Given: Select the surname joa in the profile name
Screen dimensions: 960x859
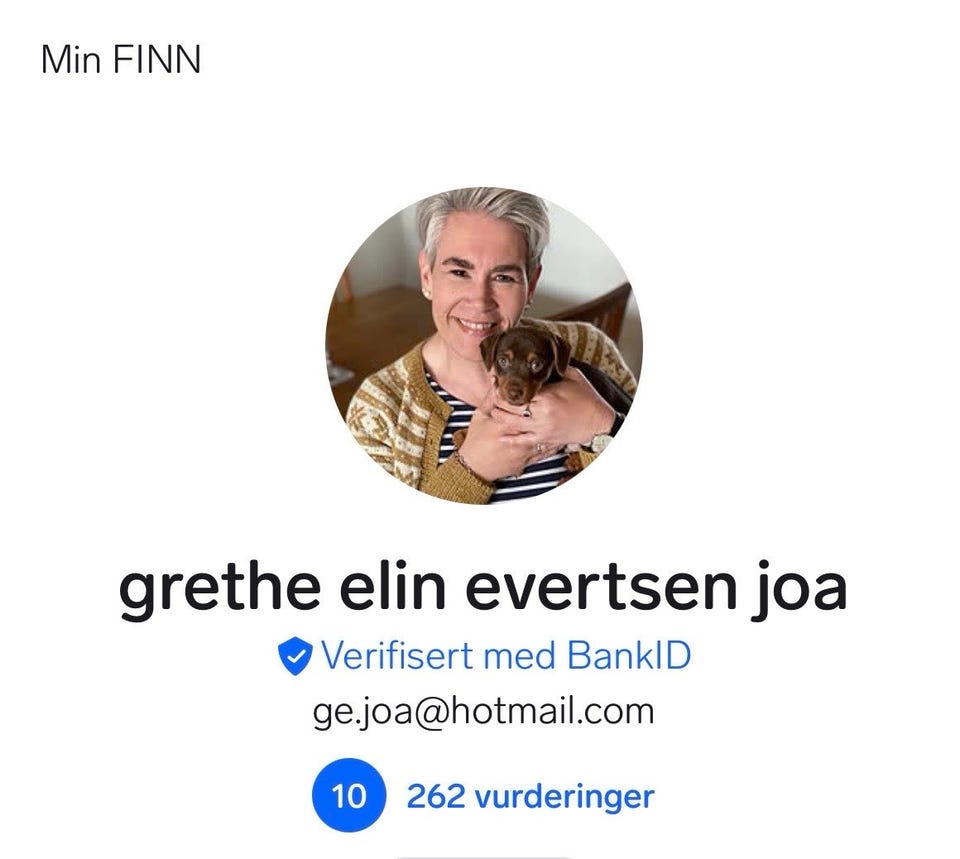Looking at the screenshot, I should tap(800, 588).
